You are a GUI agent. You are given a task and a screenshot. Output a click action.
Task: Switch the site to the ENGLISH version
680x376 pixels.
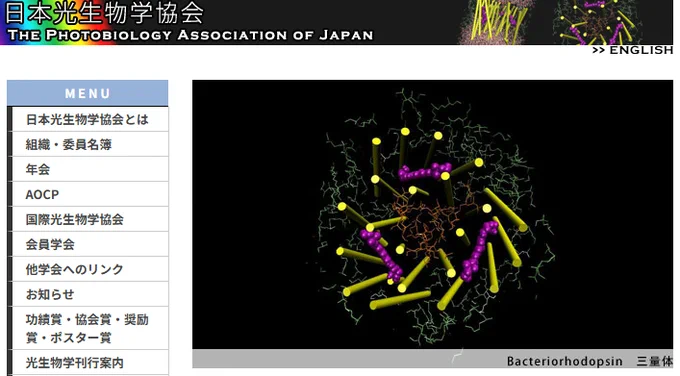[633, 50]
